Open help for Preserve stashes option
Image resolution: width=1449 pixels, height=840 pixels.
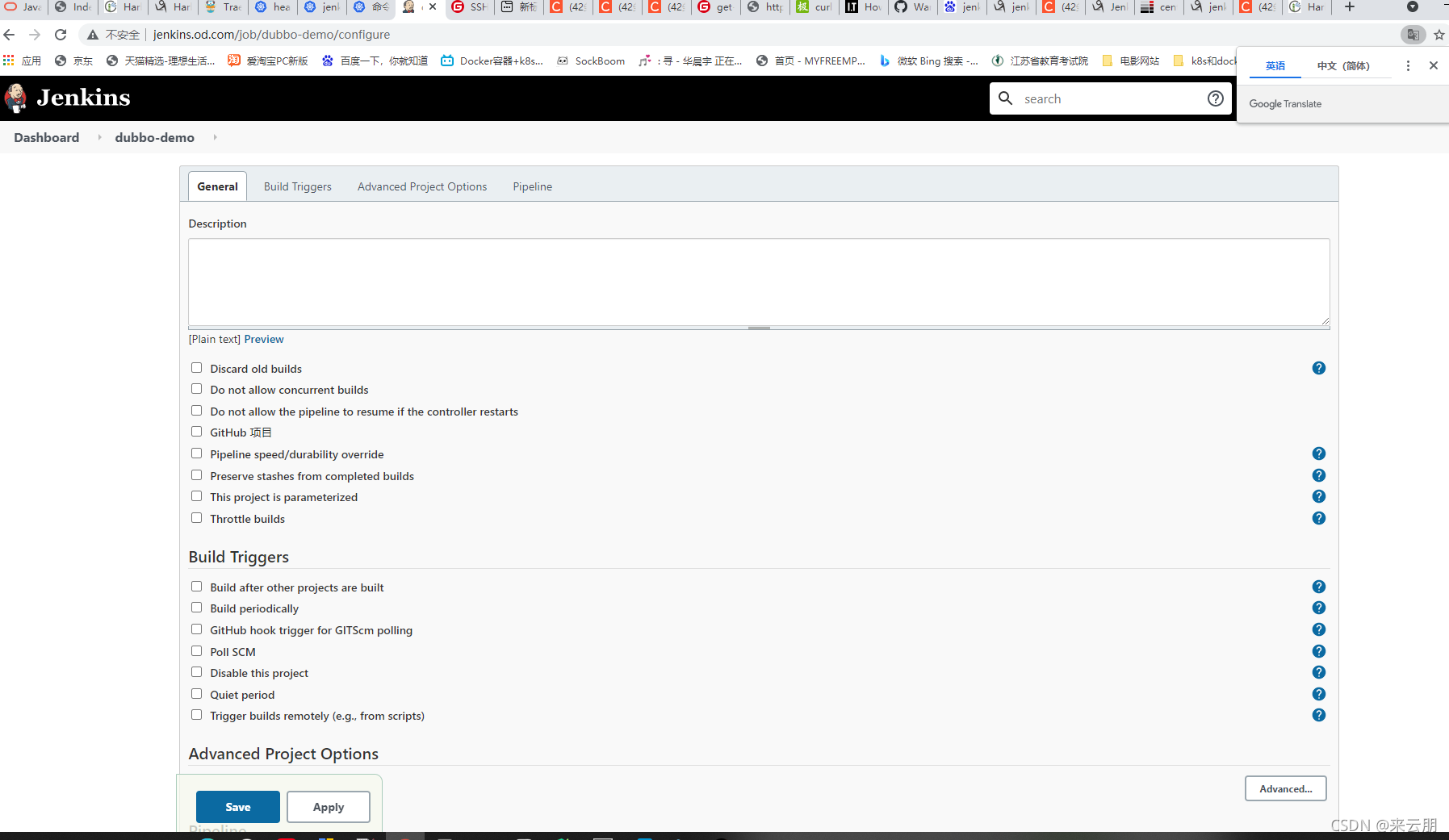1319,475
